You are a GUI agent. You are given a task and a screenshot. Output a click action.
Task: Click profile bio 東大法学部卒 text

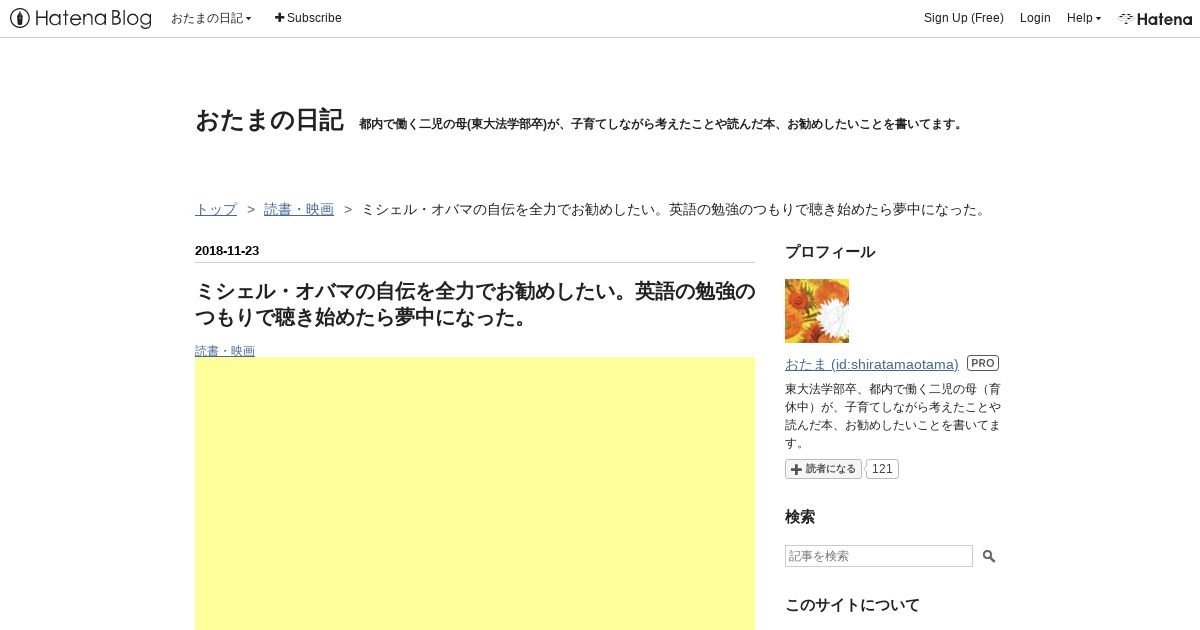tap(893, 415)
